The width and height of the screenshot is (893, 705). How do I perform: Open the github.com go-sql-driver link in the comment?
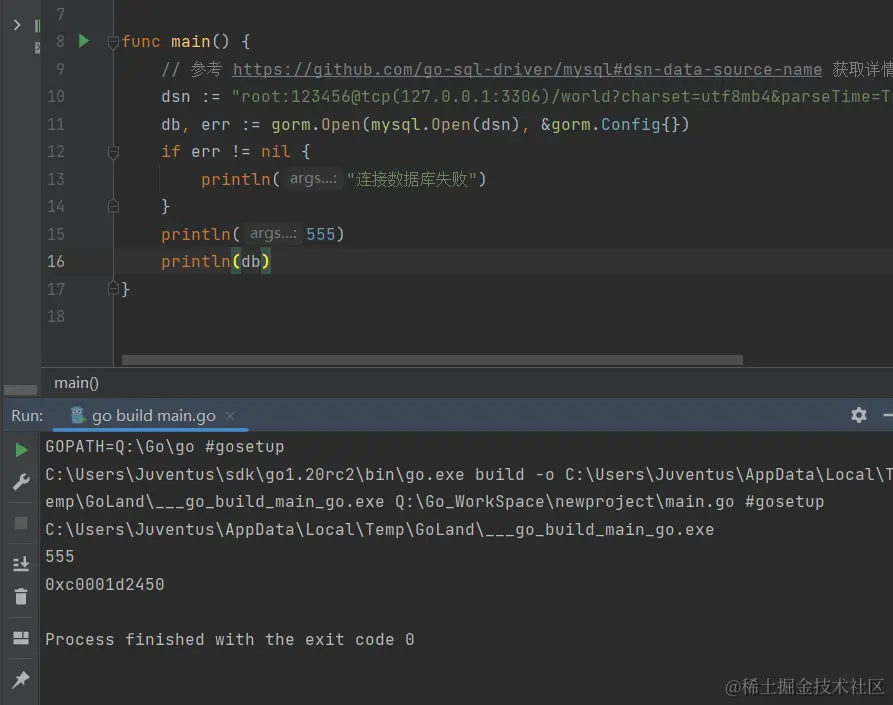(x=527, y=69)
